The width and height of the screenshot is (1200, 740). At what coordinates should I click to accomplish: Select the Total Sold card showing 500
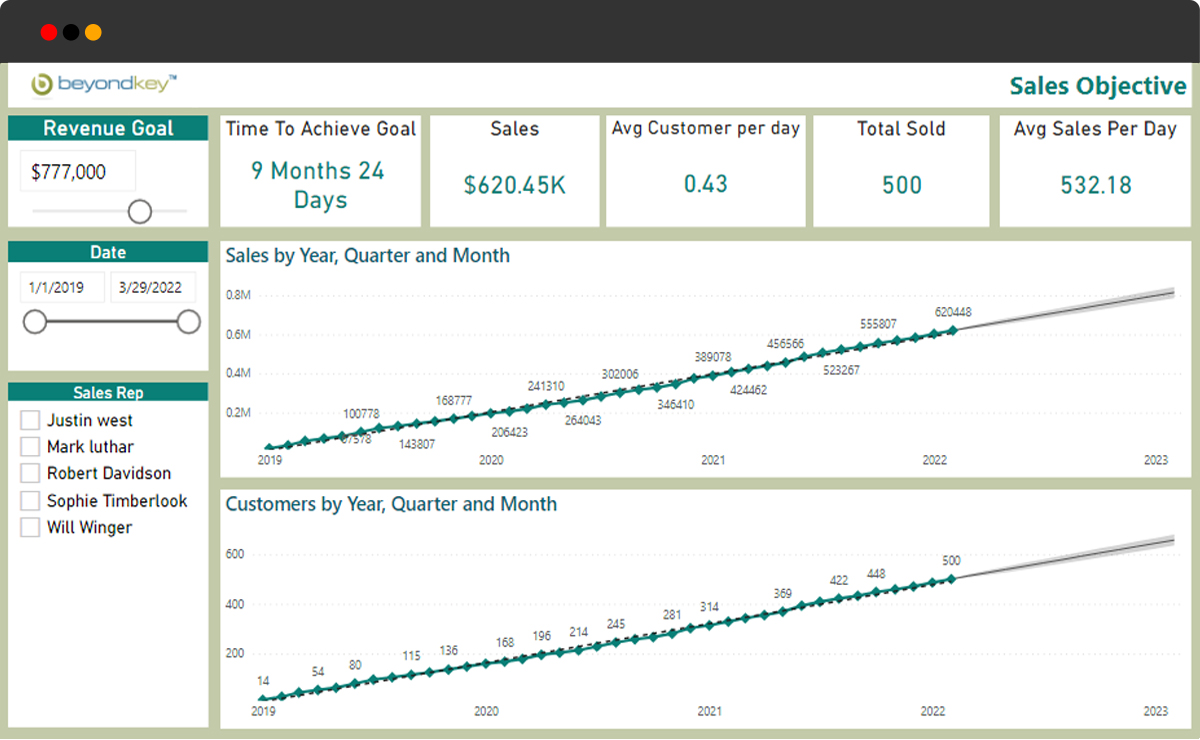(900, 171)
